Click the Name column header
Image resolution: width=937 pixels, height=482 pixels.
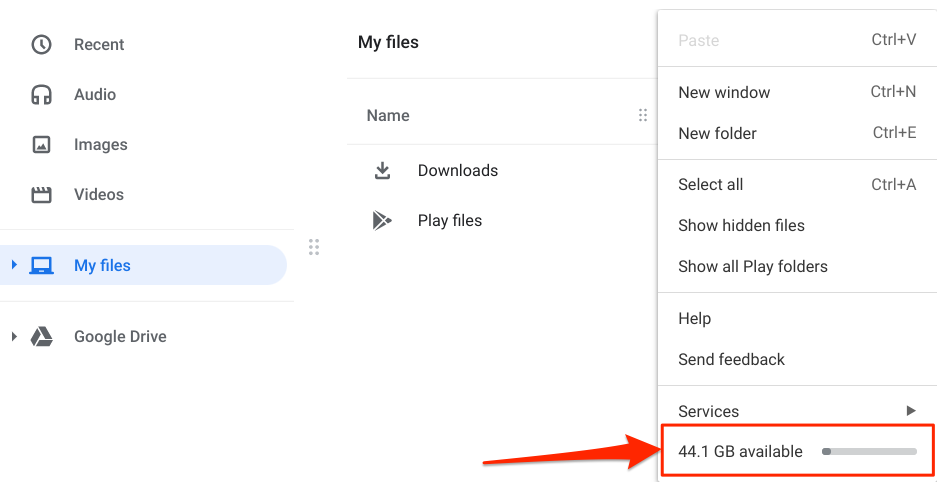388,116
